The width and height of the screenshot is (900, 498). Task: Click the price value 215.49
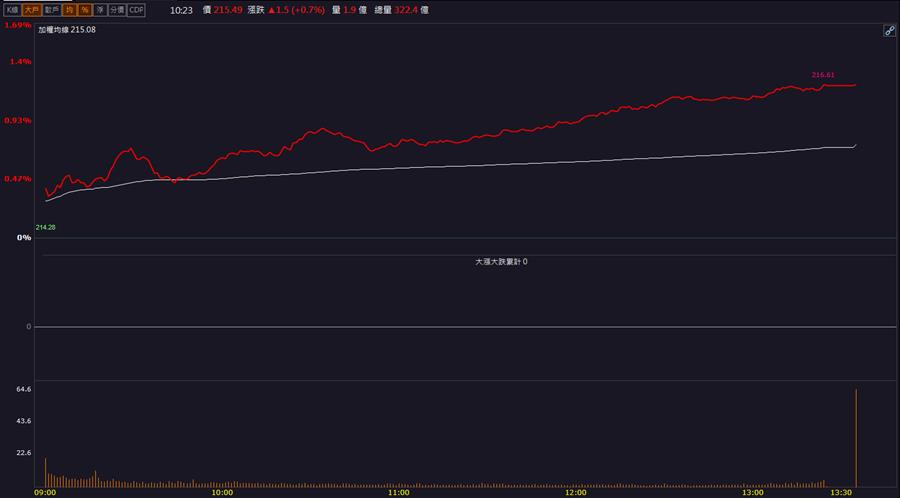[x=228, y=10]
